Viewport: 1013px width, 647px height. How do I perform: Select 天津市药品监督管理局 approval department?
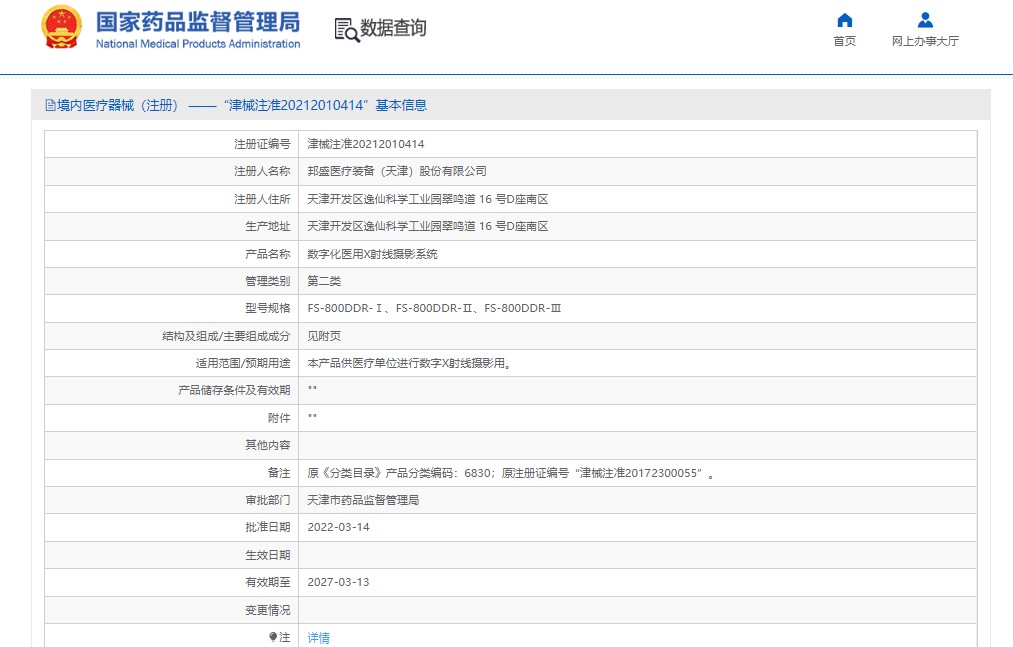363,500
